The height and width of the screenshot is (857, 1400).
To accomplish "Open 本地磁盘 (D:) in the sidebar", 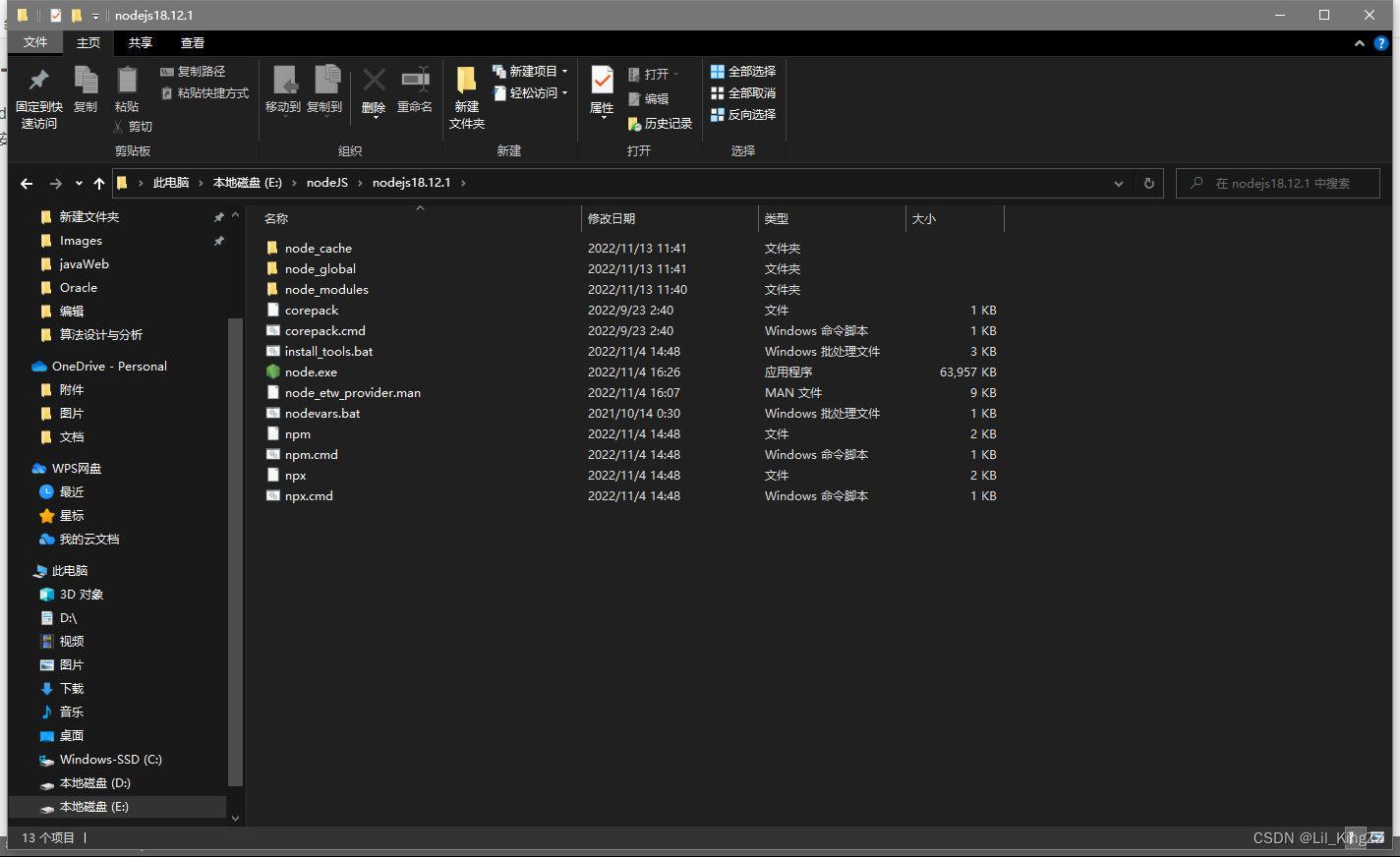I will click(x=94, y=783).
